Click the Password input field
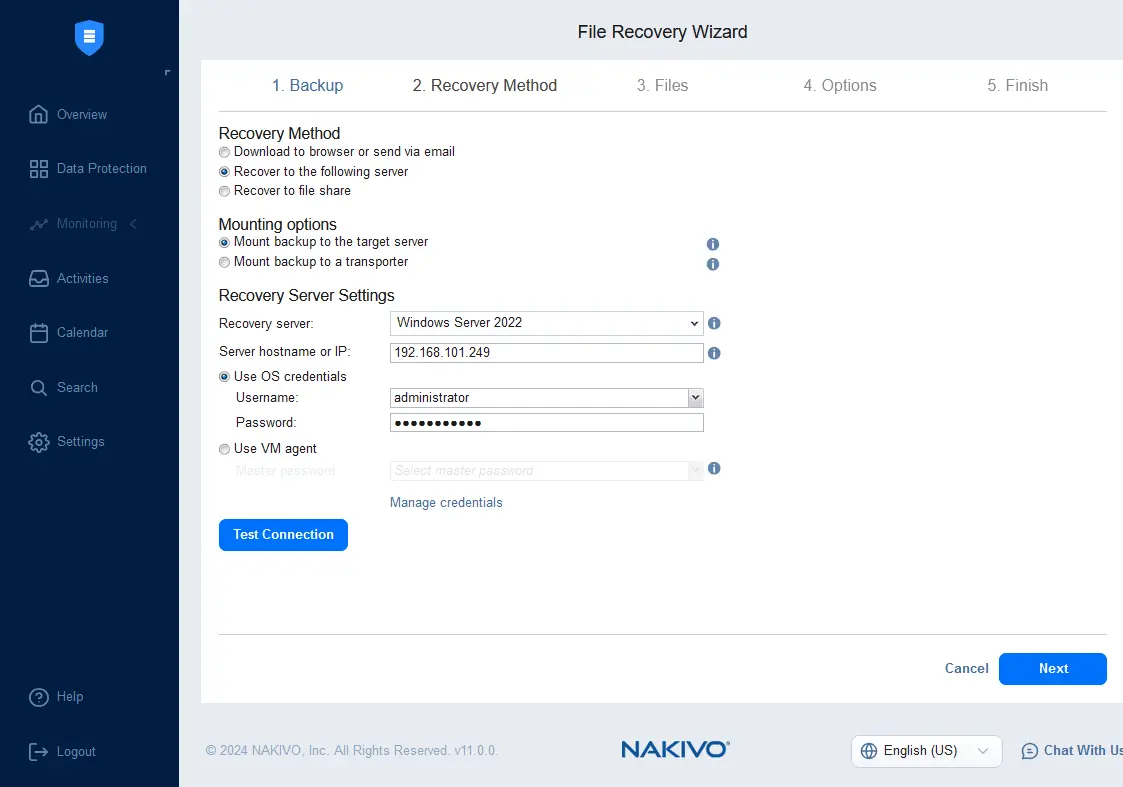The width and height of the screenshot is (1123, 787). 546,423
